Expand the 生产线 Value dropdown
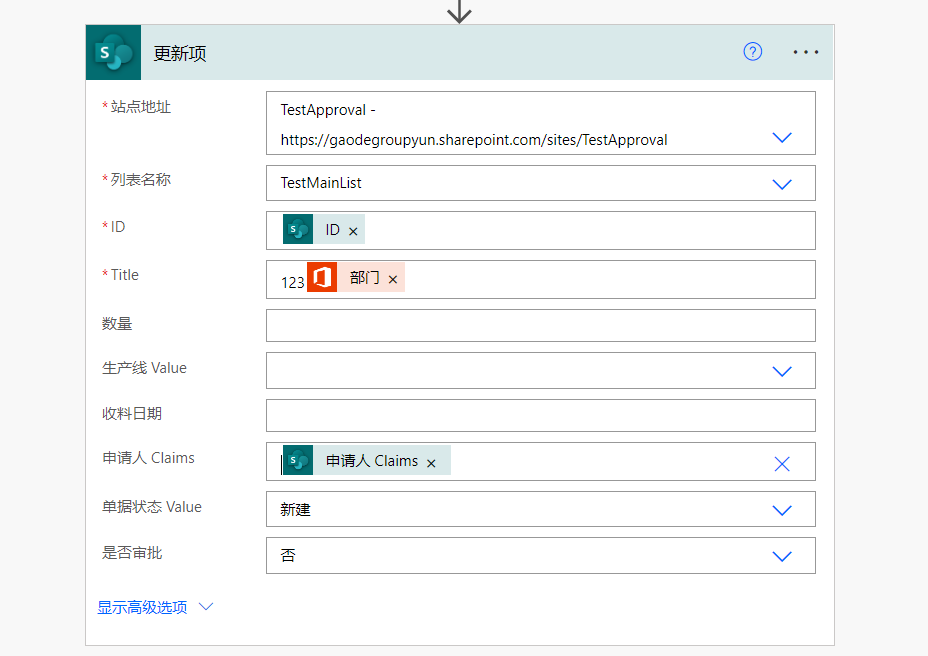Image resolution: width=928 pixels, height=656 pixels. coord(782,371)
